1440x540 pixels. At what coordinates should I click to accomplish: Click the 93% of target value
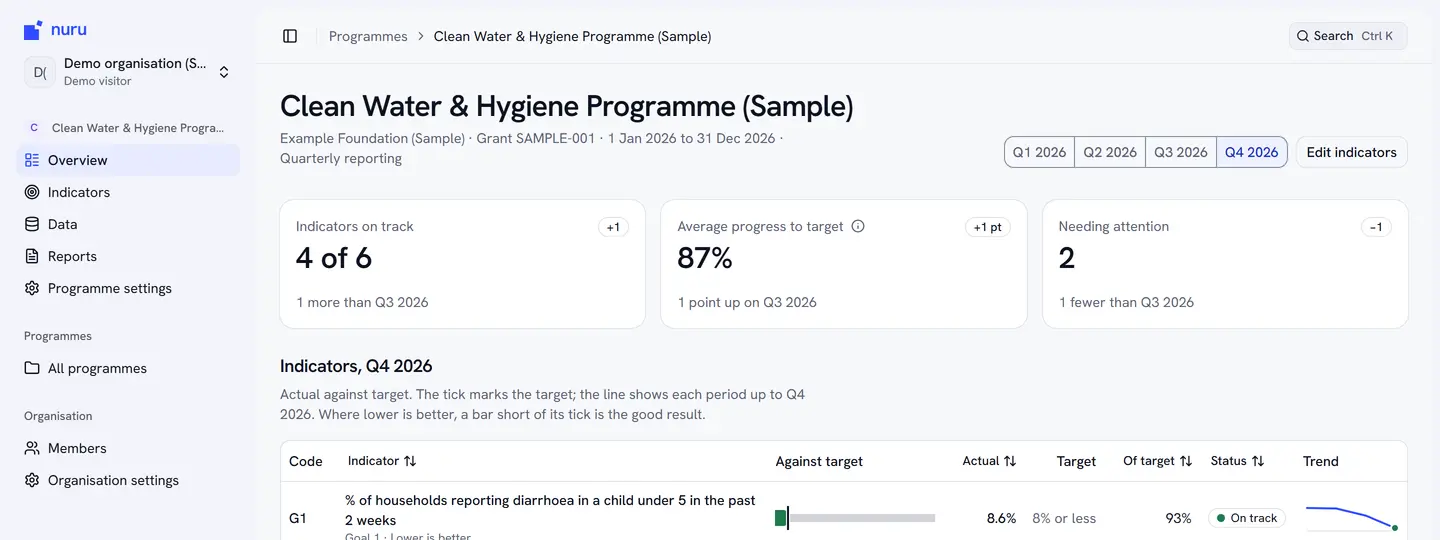click(1178, 518)
